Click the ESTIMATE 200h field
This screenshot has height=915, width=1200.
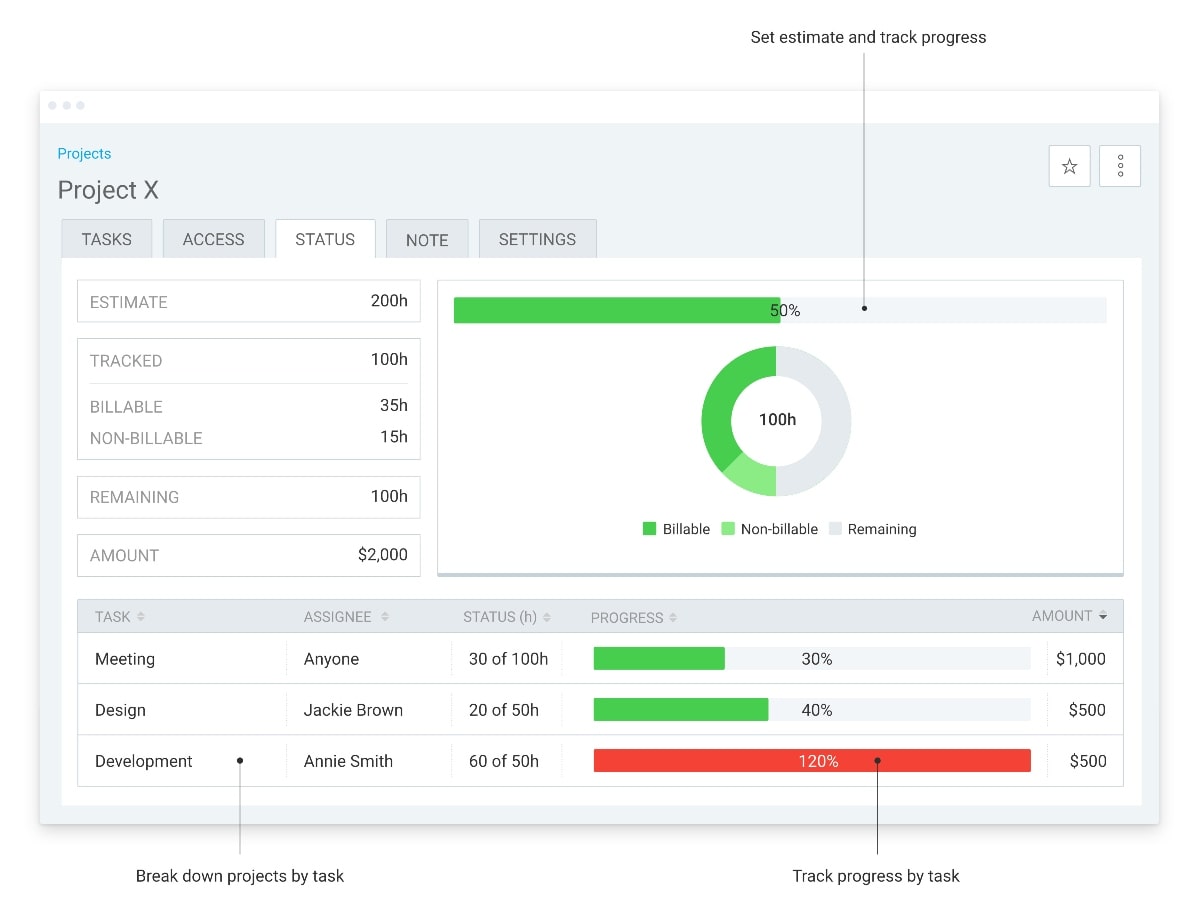249,301
